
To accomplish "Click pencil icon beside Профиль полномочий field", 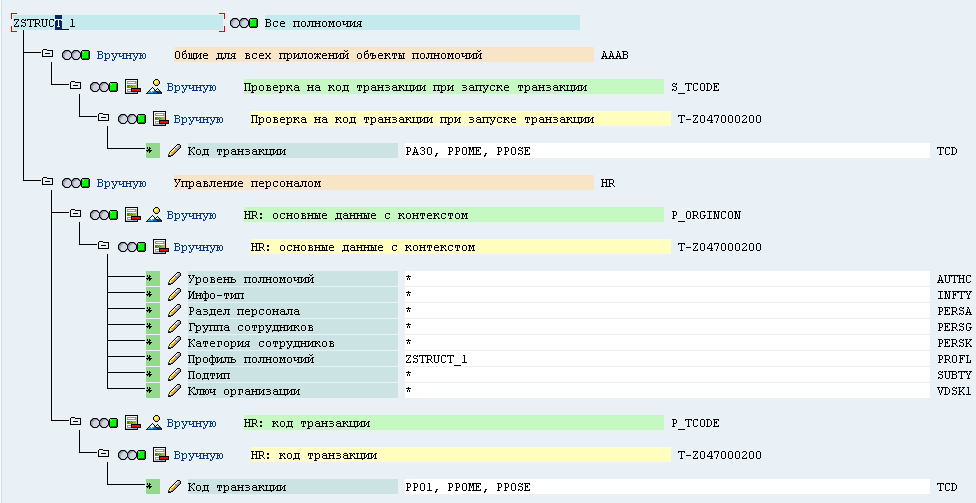I will click(x=175, y=359).
